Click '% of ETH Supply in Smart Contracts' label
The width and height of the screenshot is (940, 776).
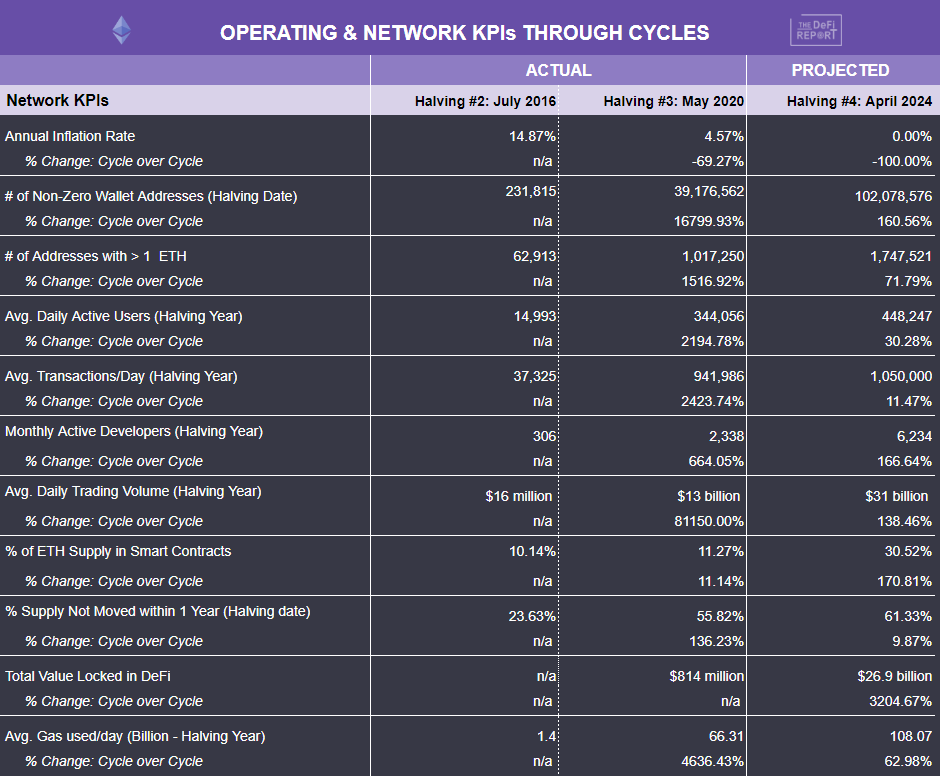pos(118,551)
